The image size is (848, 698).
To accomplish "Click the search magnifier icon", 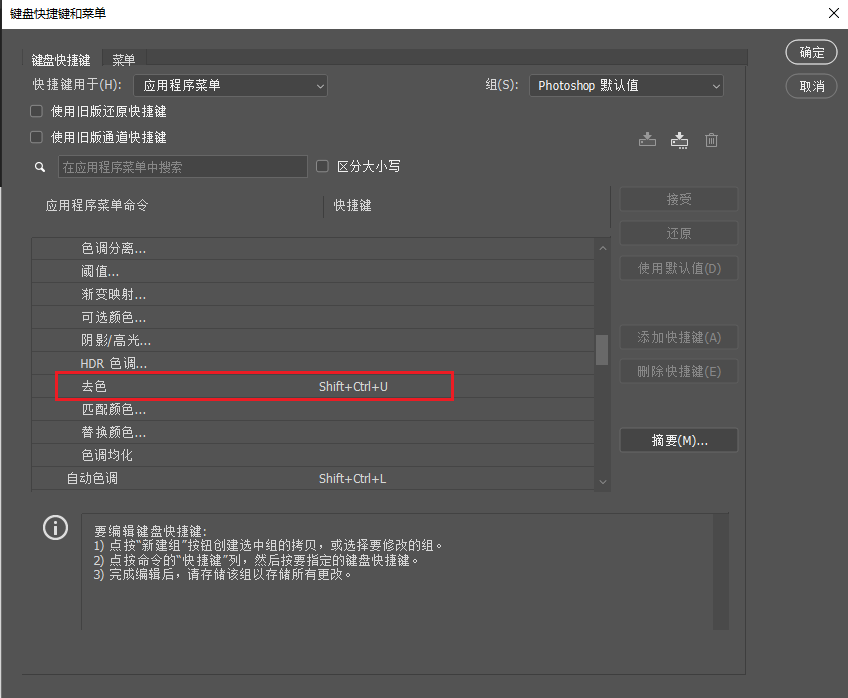I will coord(39,166).
